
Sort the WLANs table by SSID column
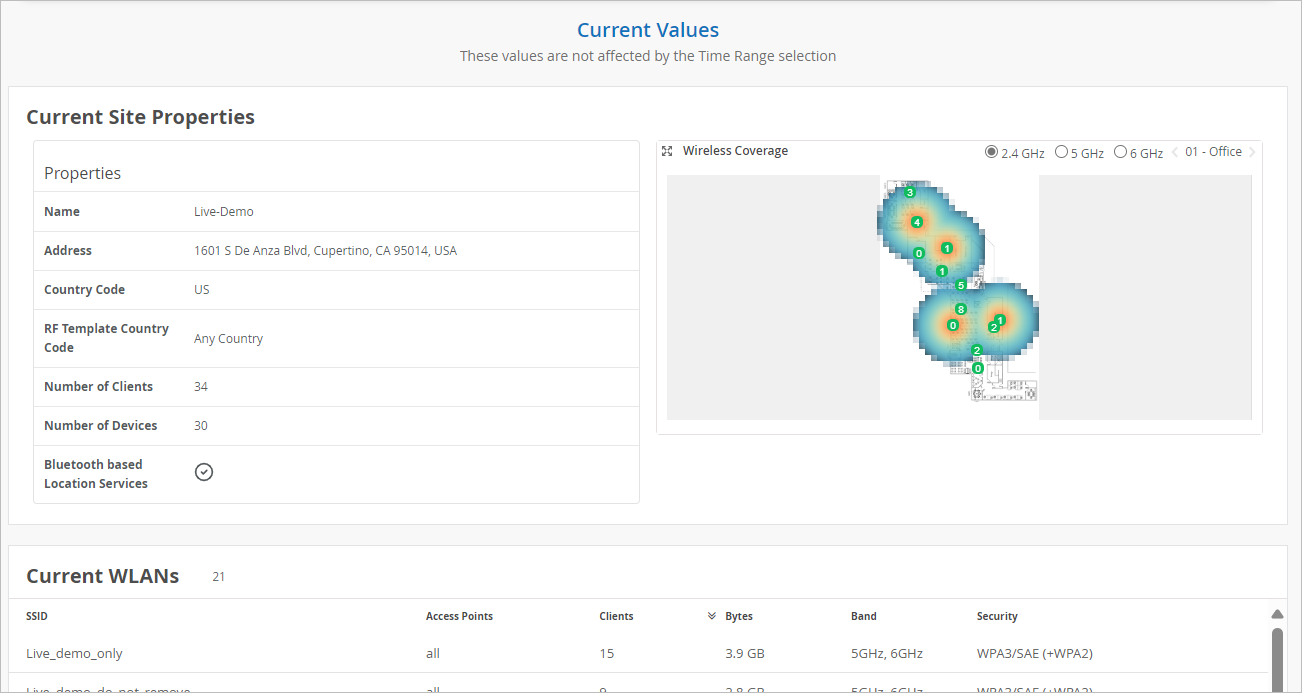[x=37, y=616]
